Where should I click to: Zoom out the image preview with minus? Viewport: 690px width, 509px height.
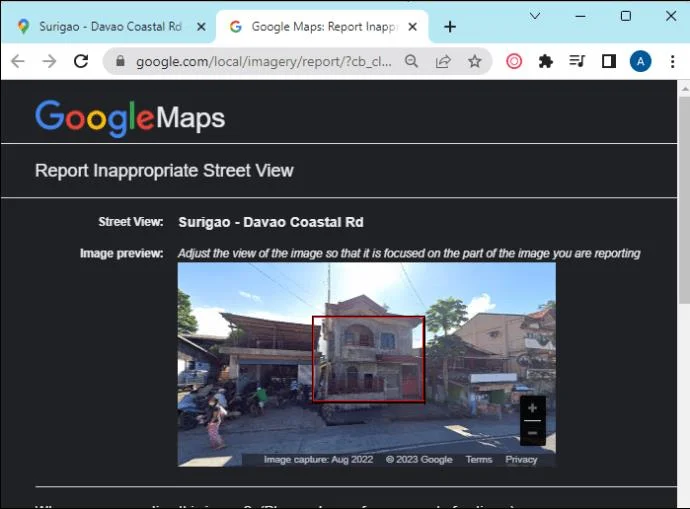pyautogui.click(x=532, y=433)
